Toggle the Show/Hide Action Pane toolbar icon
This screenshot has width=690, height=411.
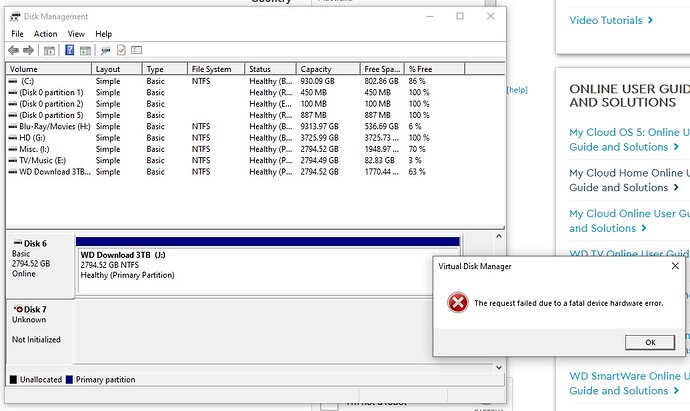(x=85, y=51)
